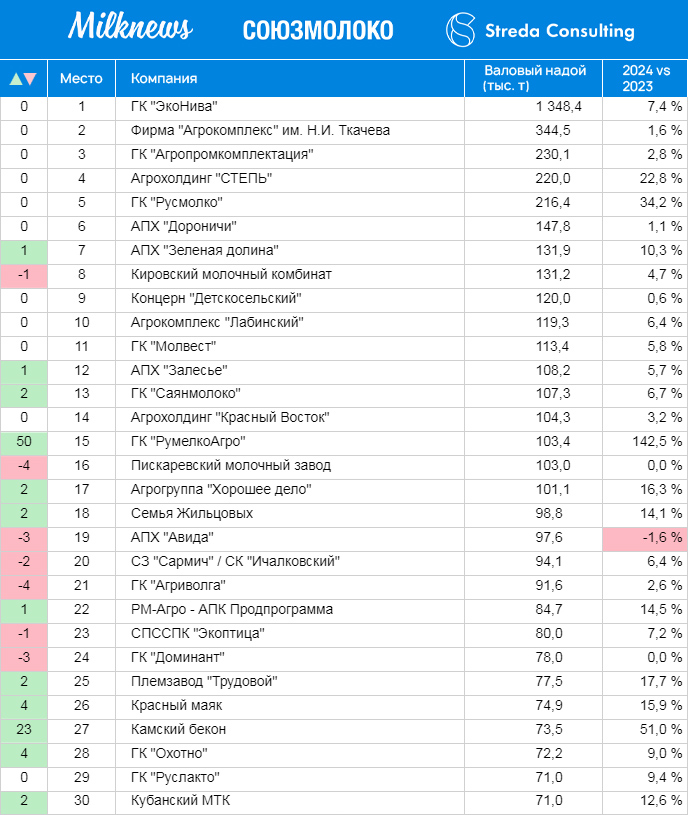Click АПХ "Залесье" cell
The height and width of the screenshot is (815, 688).
pos(290,370)
